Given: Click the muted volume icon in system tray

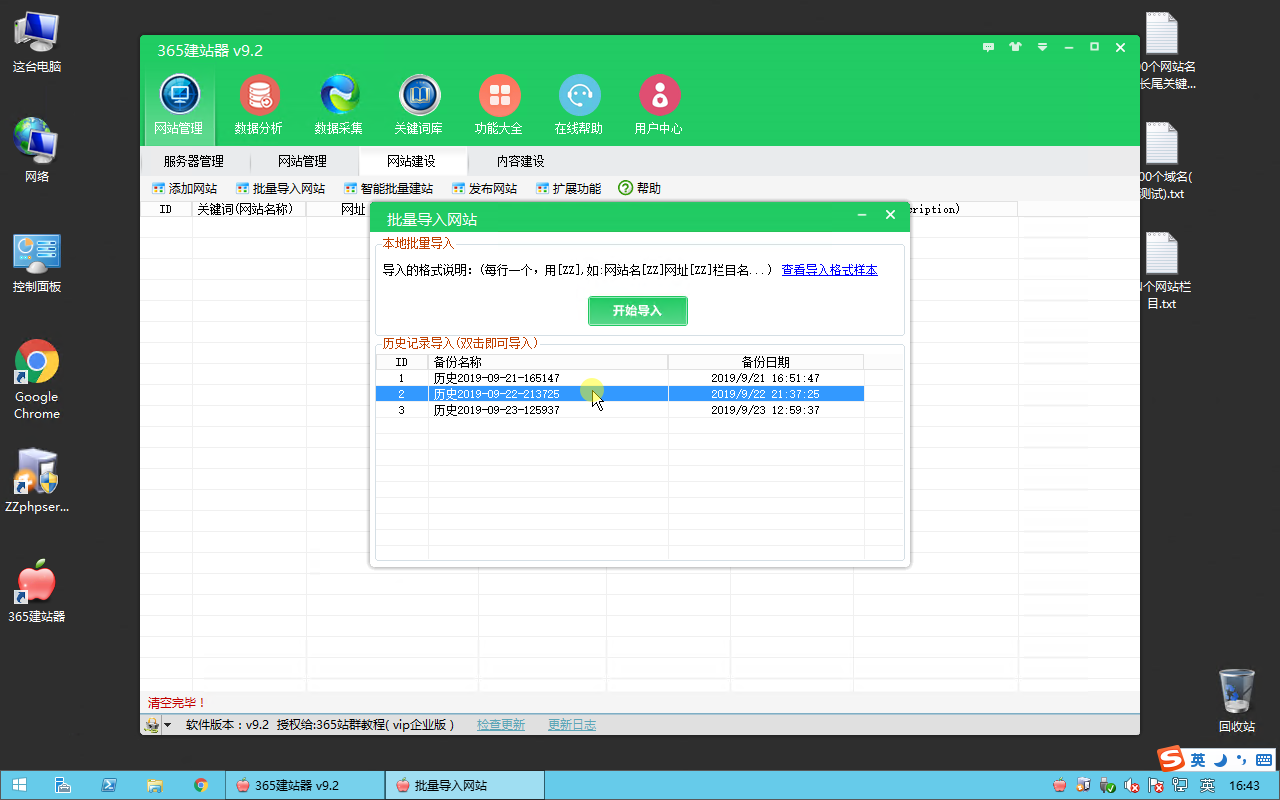Looking at the screenshot, I should [1132, 785].
